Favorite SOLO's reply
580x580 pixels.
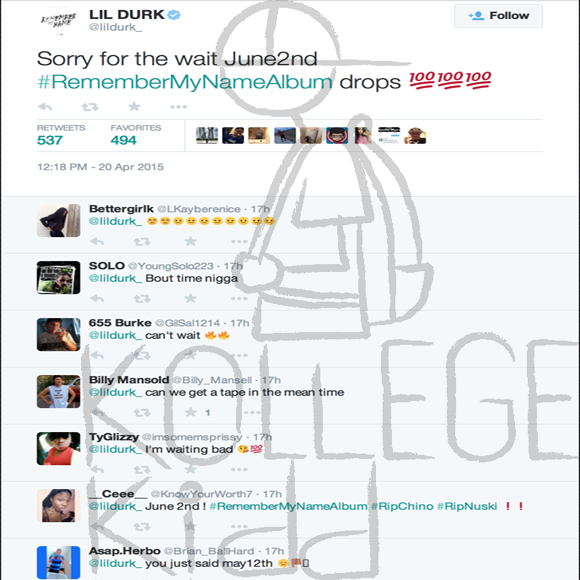click(190, 298)
